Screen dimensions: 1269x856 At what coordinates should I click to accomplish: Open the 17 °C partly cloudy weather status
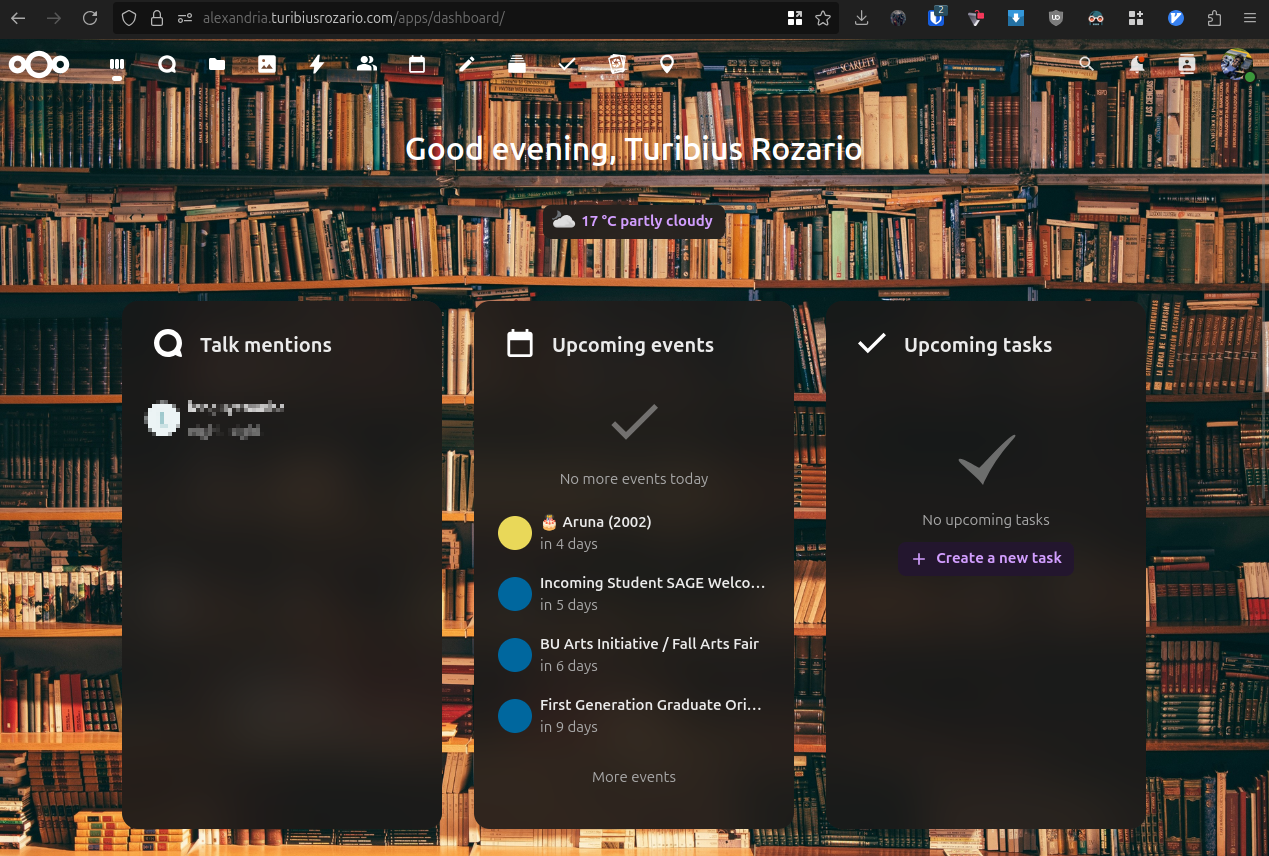(635, 221)
